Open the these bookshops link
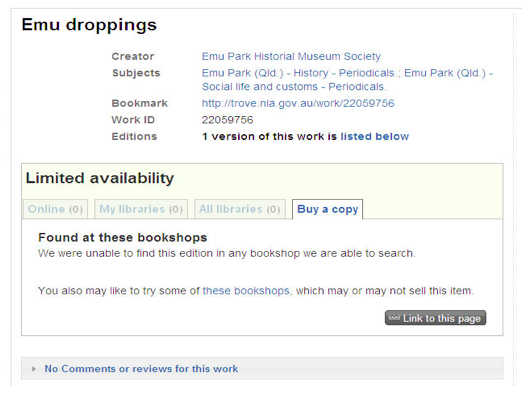529x404 pixels. [246, 291]
